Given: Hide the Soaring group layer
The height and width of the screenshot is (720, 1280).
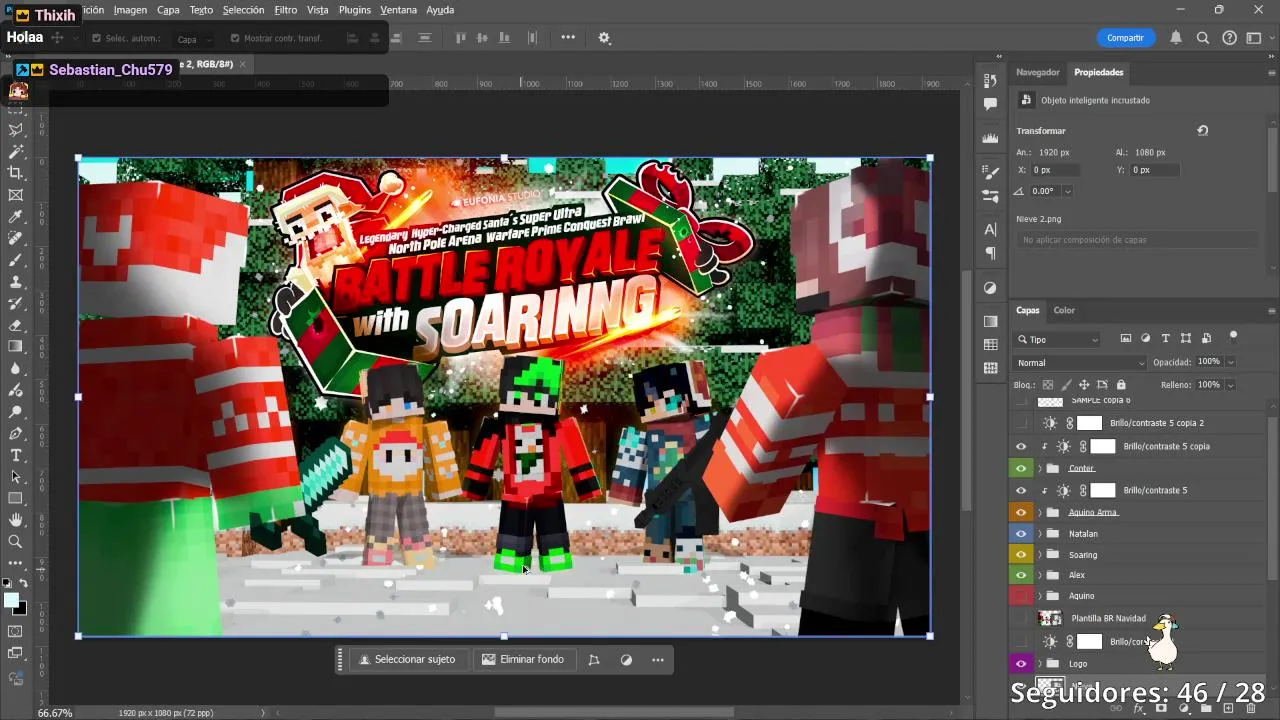Looking at the screenshot, I should (1021, 554).
